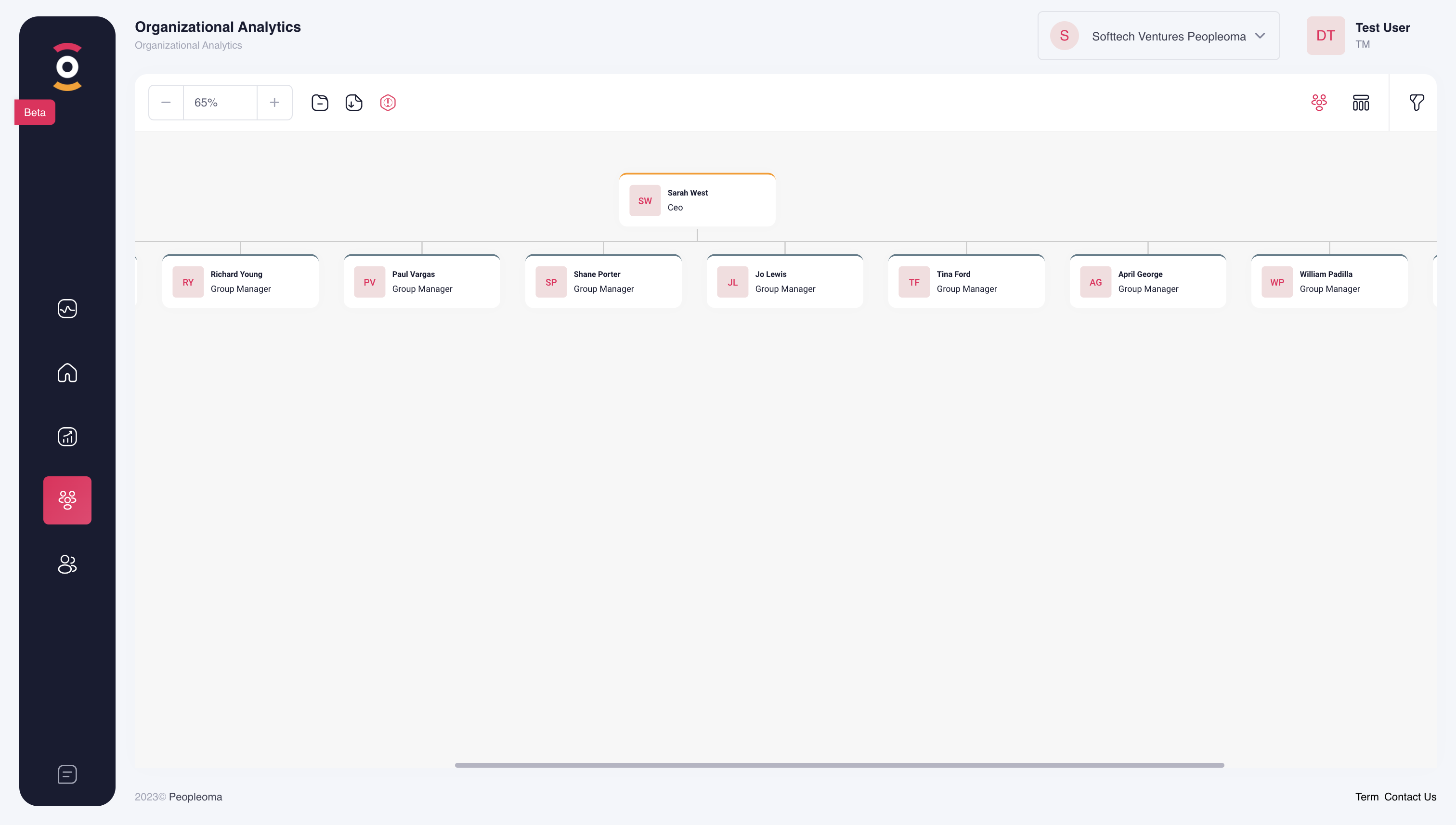1456x825 pixels.
Task: Decrease zoom with the minus button
Action: [166, 103]
